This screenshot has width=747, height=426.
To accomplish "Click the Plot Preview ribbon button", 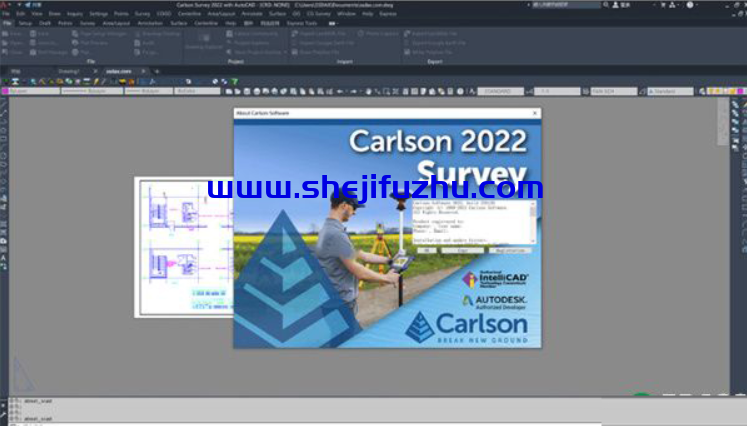I will (x=90, y=43).
